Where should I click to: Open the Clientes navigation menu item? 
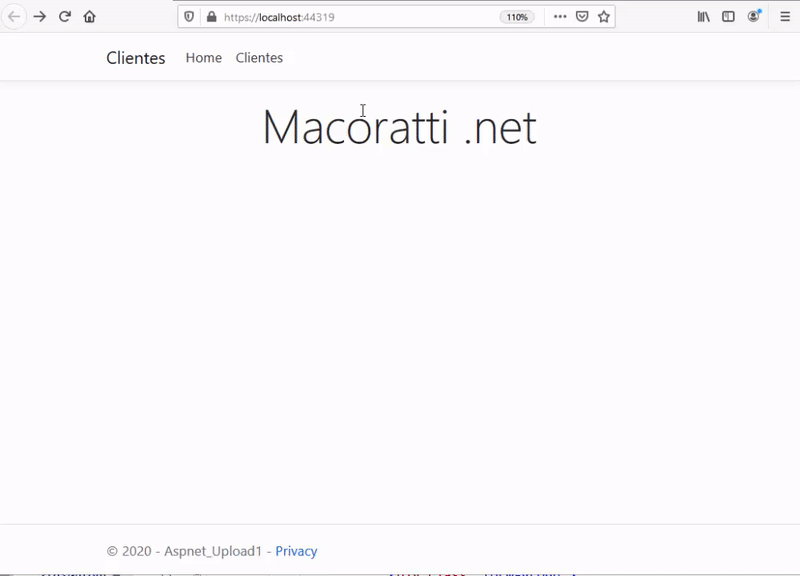coord(259,58)
